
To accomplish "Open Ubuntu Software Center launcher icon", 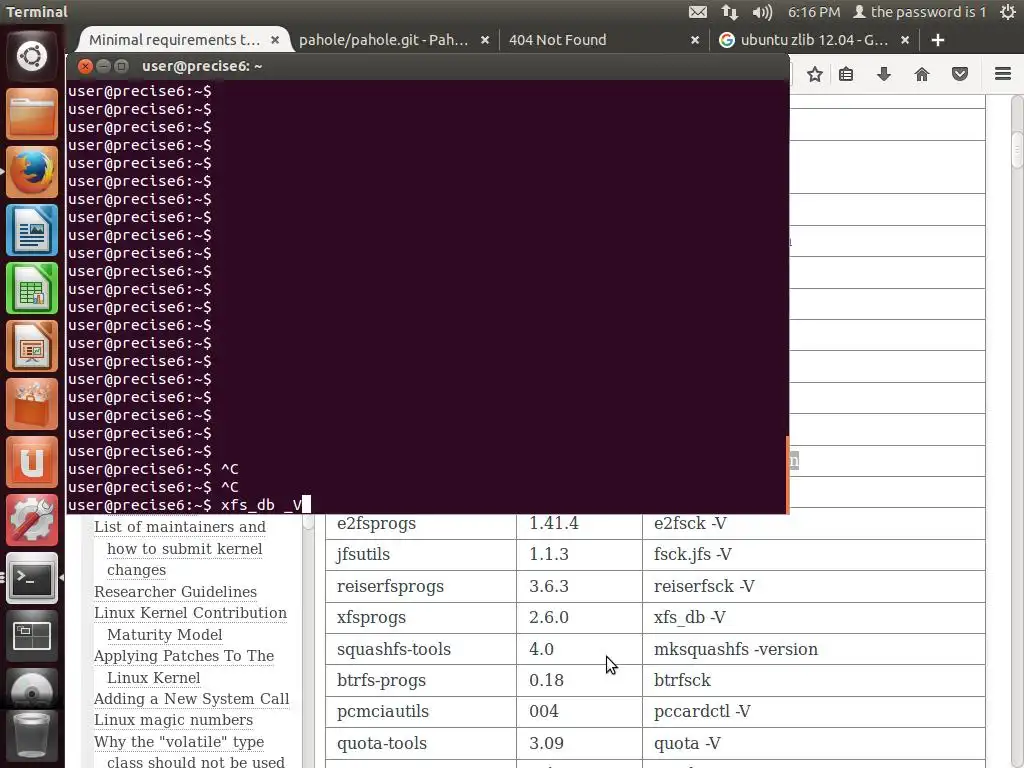I will pos(31,404).
